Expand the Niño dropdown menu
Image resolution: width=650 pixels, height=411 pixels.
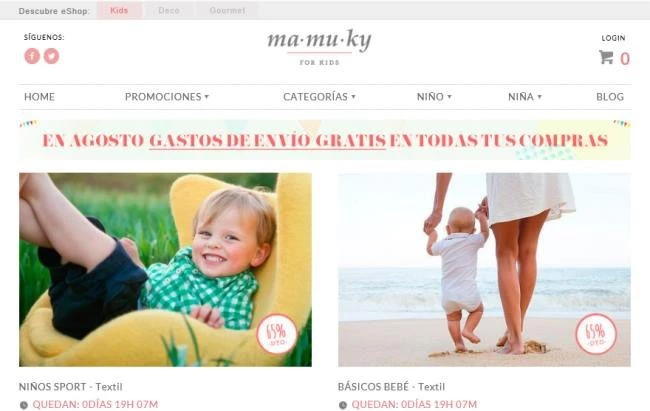434,97
